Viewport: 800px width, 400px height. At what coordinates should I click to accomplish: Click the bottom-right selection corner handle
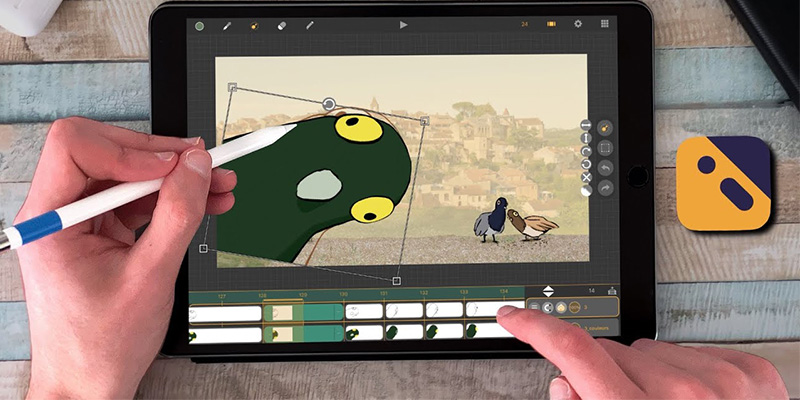pyautogui.click(x=396, y=281)
